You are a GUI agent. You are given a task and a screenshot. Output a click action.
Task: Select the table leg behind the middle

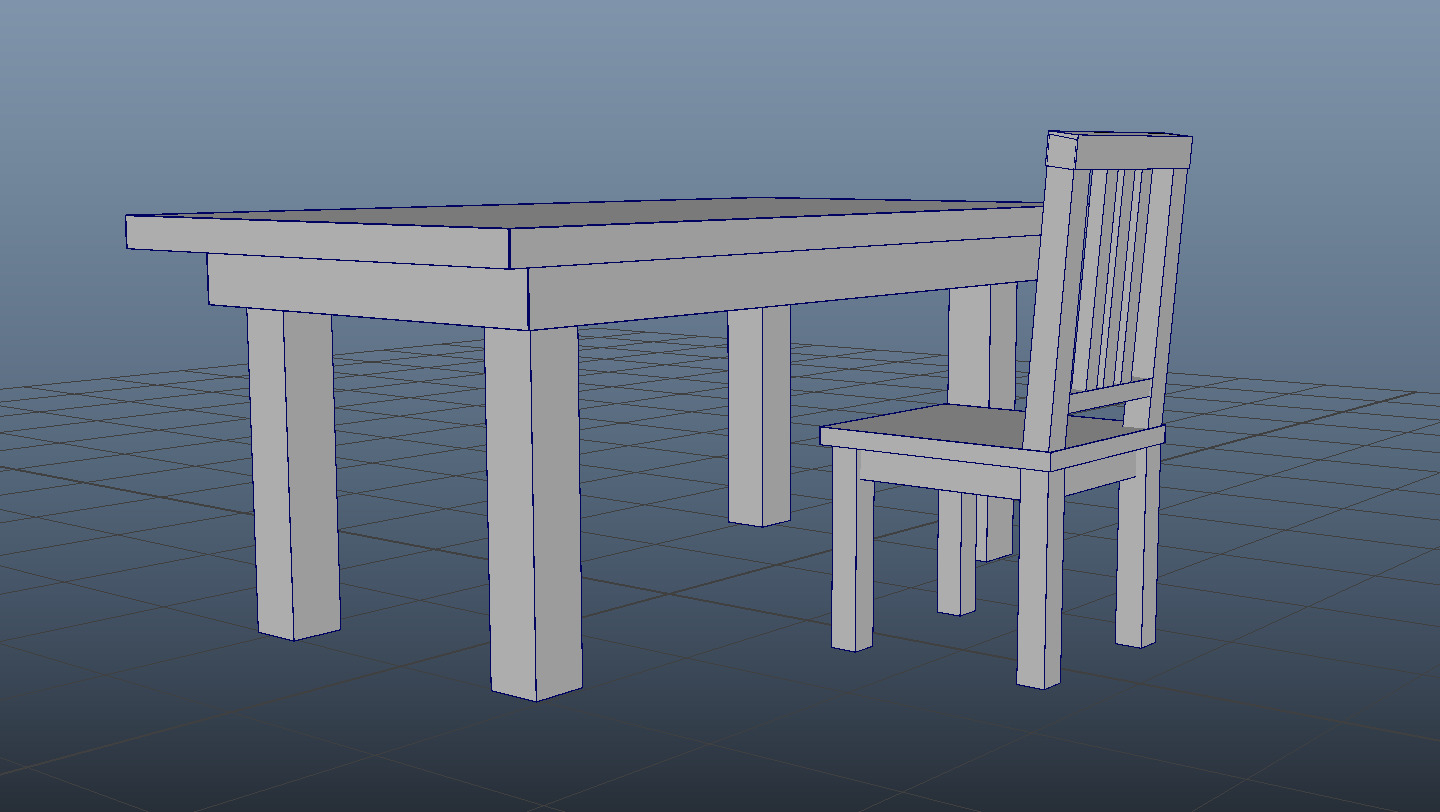point(759,416)
